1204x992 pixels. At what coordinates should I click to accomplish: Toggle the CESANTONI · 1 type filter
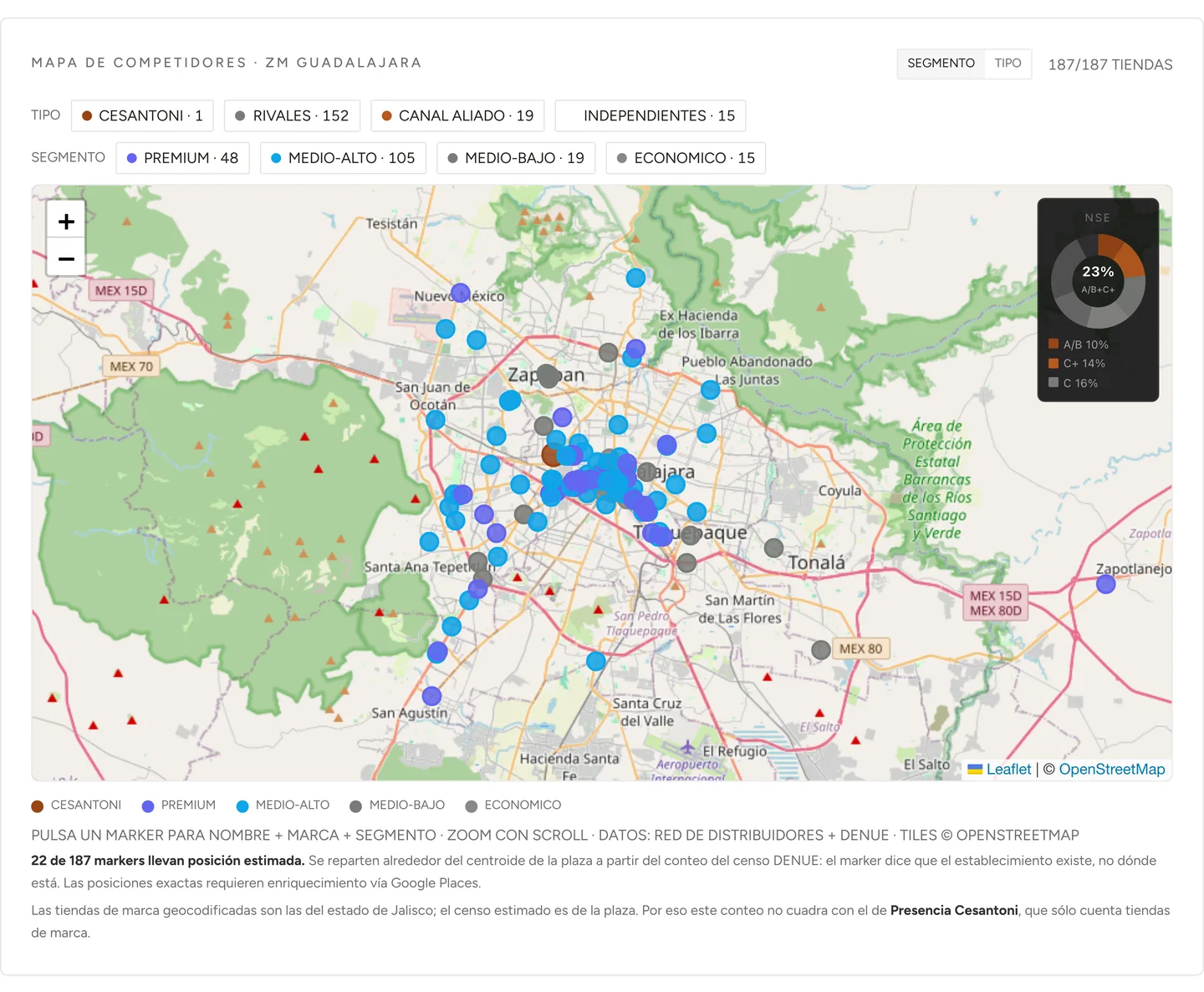point(142,115)
